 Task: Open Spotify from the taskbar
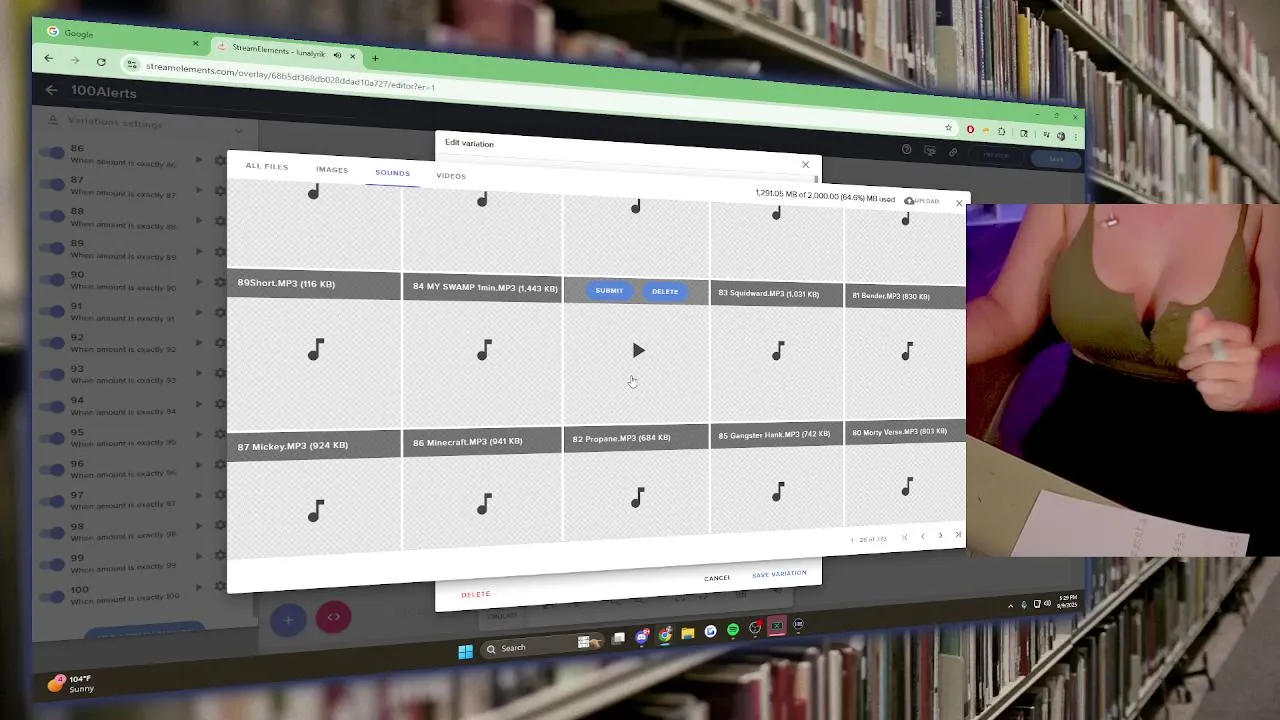[733, 629]
